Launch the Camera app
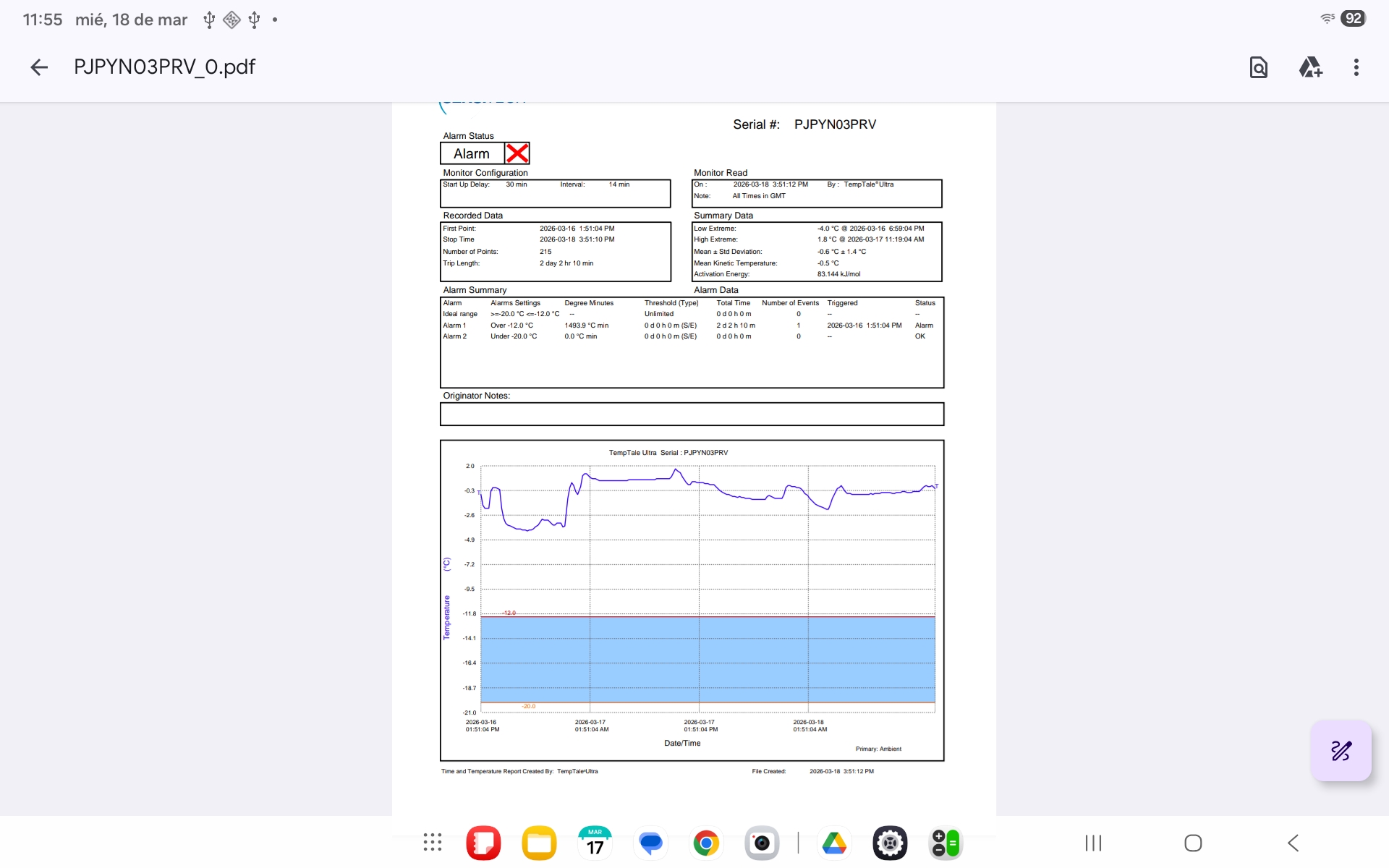1389x868 pixels. (762, 843)
